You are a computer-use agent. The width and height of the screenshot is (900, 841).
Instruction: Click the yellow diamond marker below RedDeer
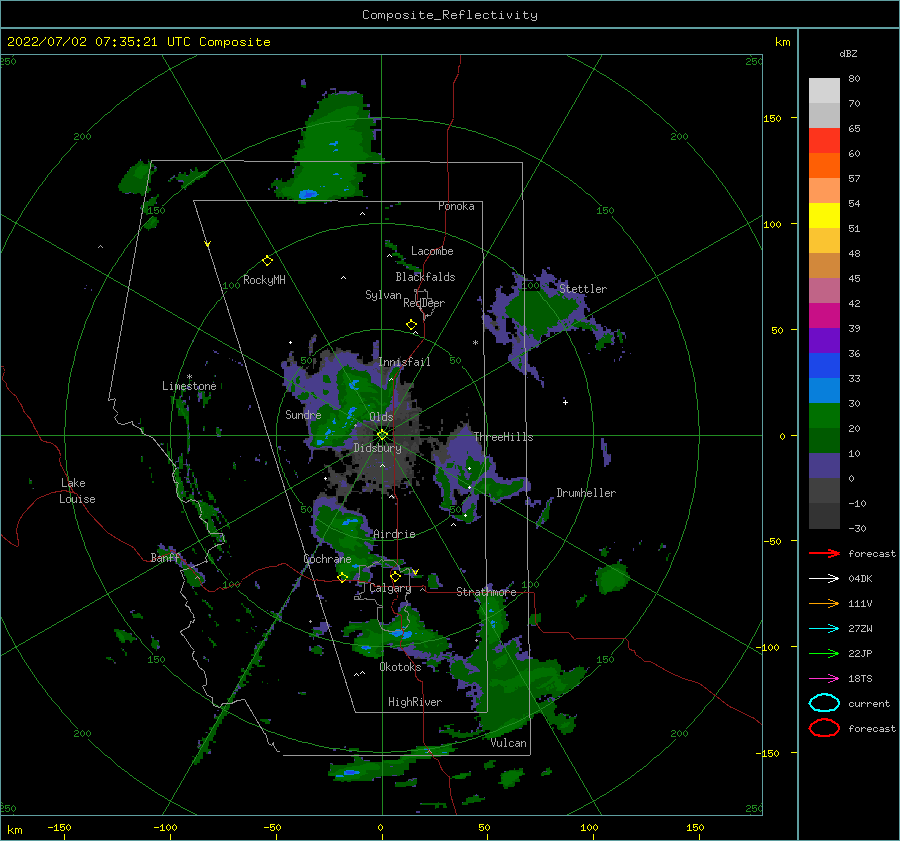click(x=412, y=325)
